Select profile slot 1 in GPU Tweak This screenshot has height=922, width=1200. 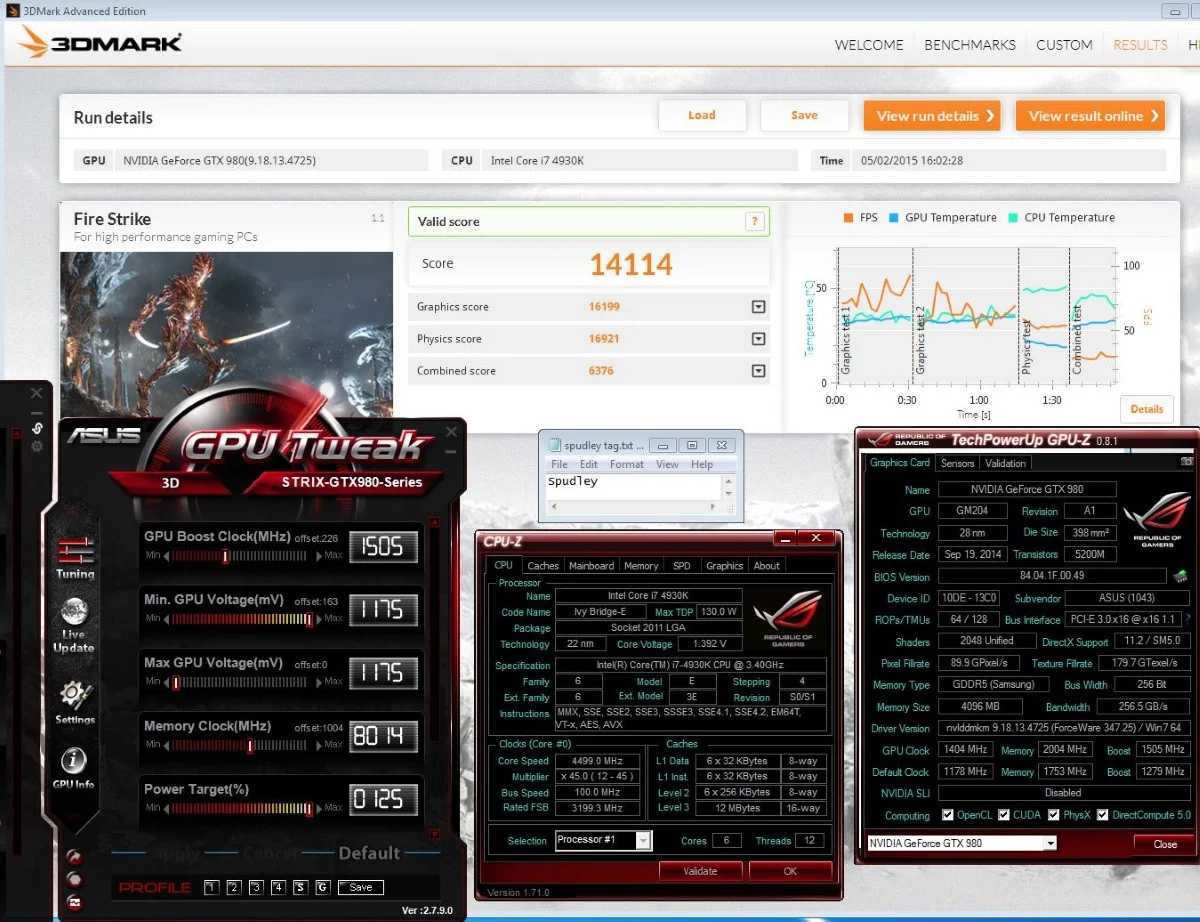(x=211, y=887)
